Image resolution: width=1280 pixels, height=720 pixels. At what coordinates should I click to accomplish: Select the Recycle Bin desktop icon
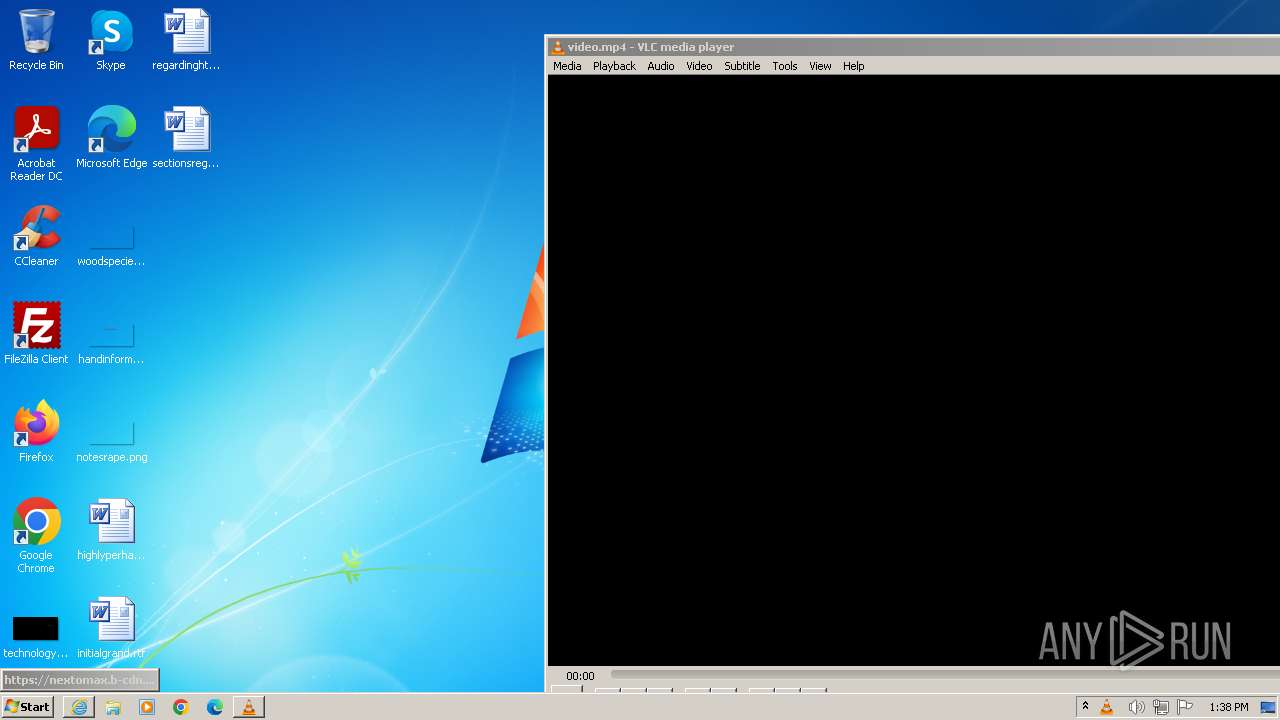tap(36, 40)
